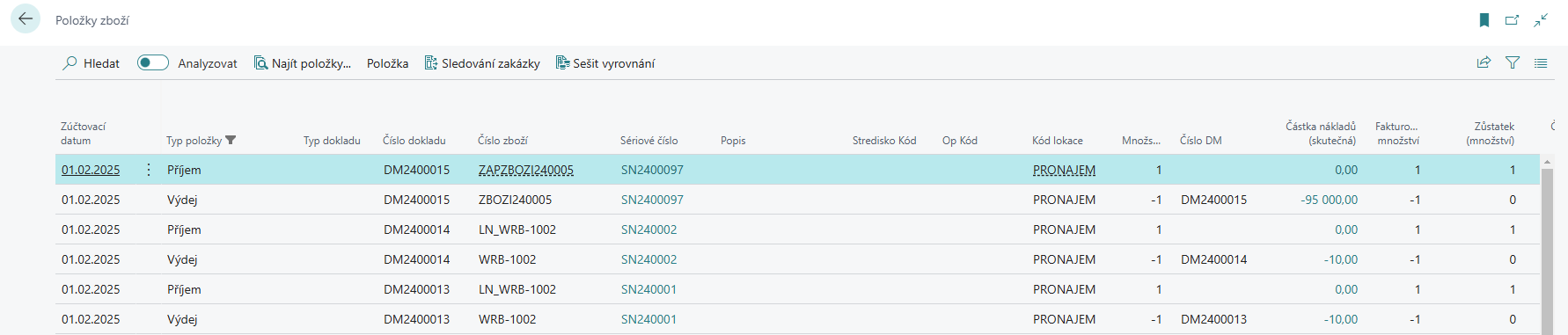Select document DM2400014 in the Příjem row
Viewport: 1568px width, 335px height.
[417, 229]
